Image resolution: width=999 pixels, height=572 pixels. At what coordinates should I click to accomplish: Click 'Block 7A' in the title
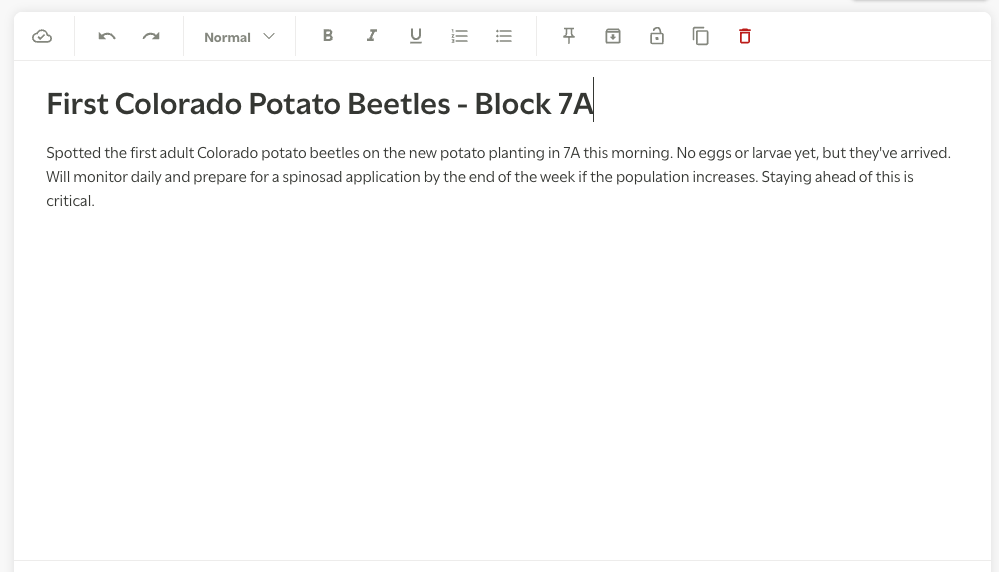(x=533, y=104)
